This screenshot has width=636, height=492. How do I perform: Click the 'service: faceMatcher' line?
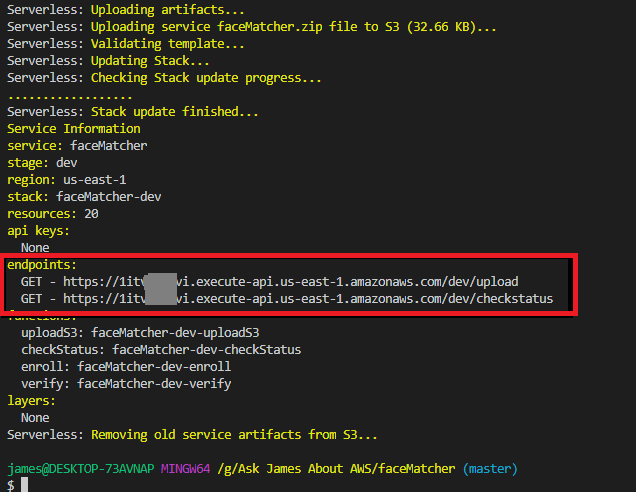tap(76, 146)
